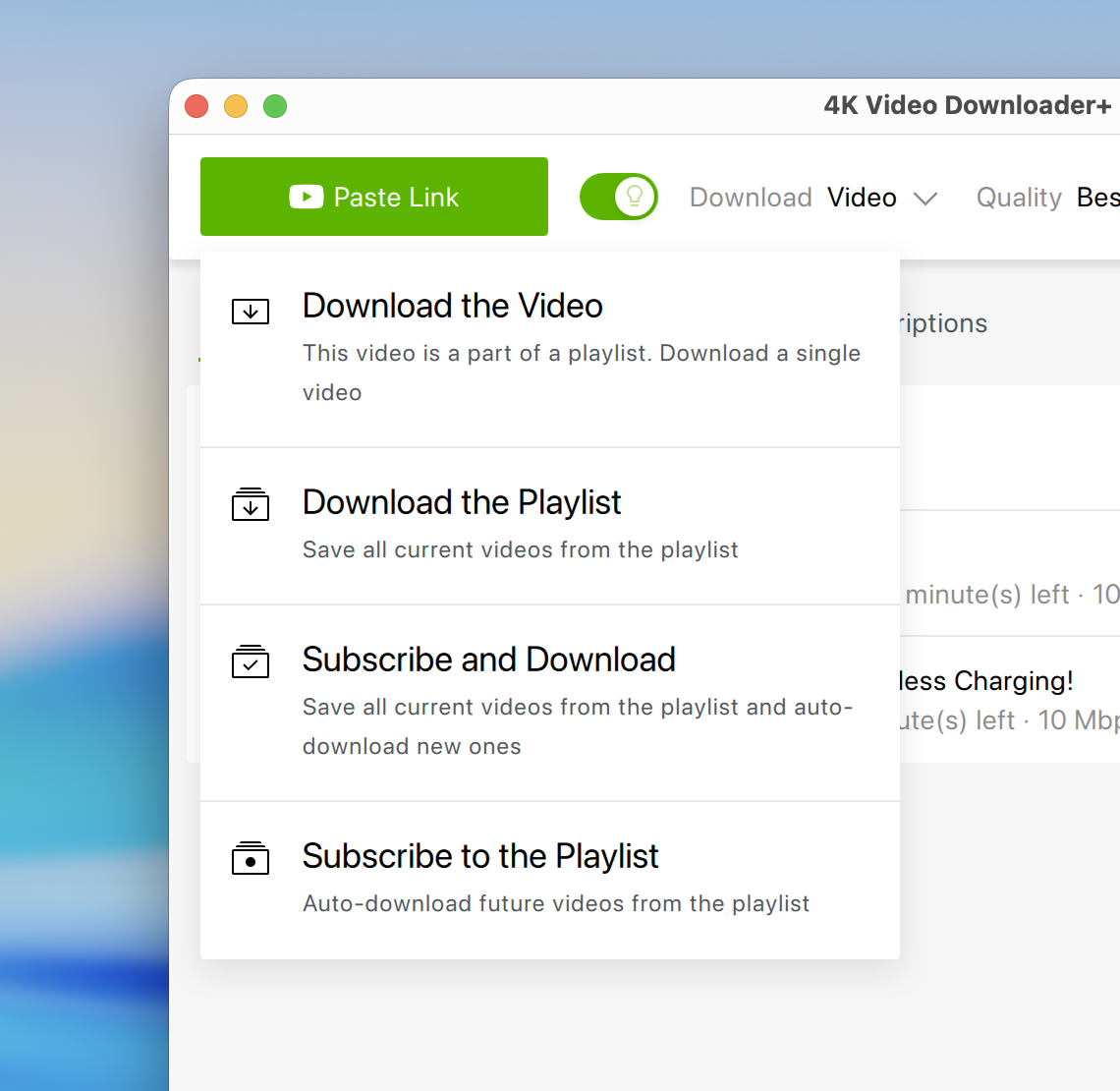Click the Subscribe to Playlist dot icon
1120x1091 pixels.
[251, 857]
